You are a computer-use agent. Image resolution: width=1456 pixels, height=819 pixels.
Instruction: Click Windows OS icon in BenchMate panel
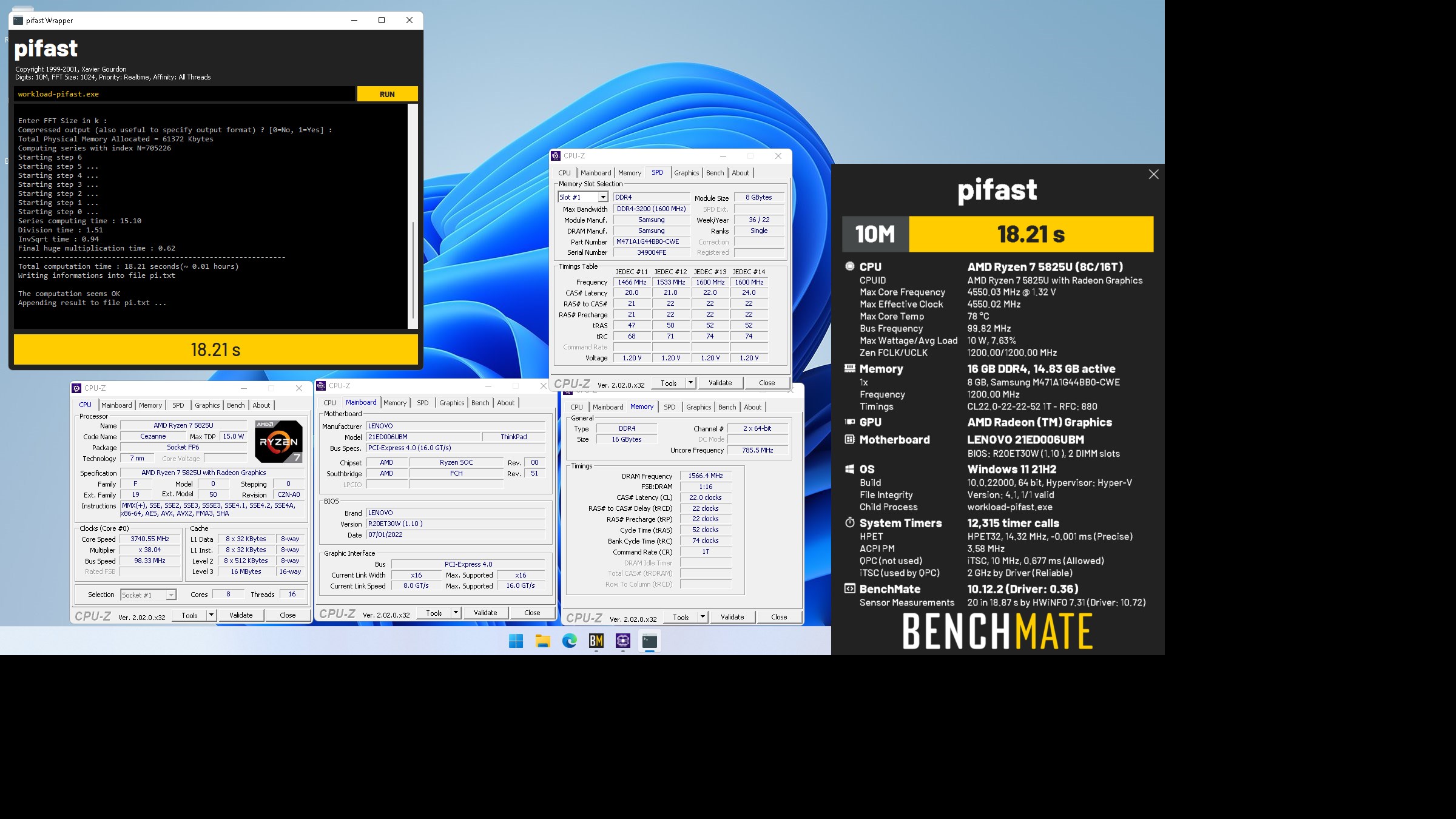[850, 469]
